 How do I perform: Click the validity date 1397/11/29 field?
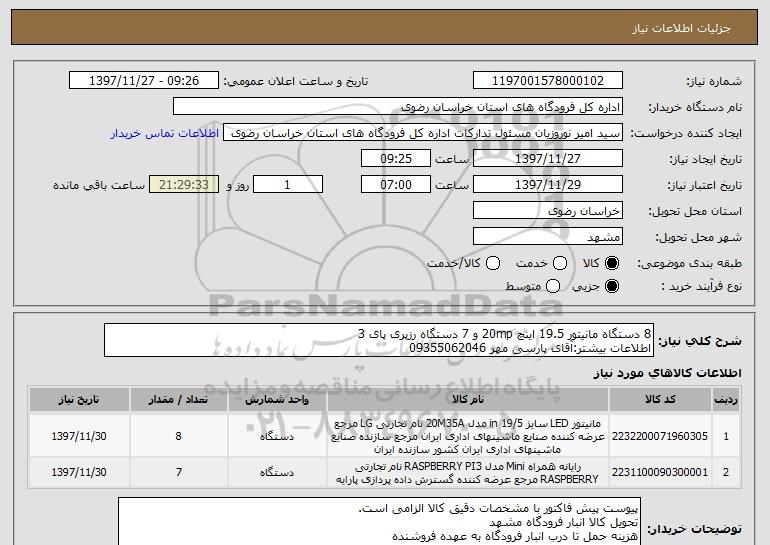pos(548,185)
